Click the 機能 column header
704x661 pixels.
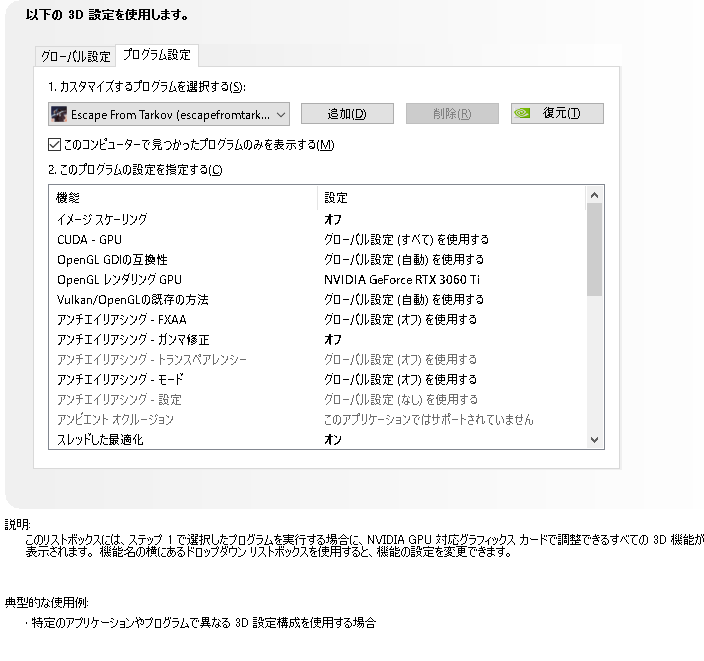click(183, 198)
